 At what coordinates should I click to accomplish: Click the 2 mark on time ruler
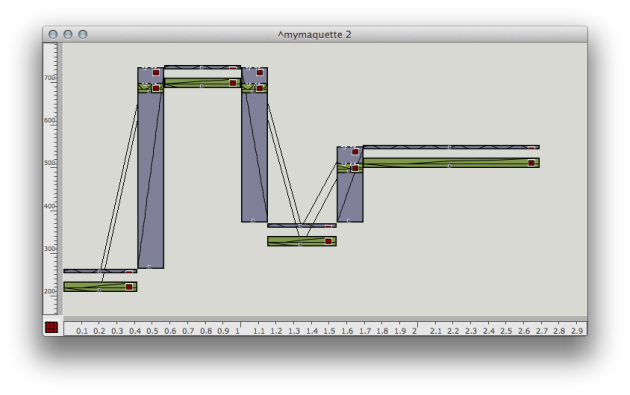coord(415,331)
